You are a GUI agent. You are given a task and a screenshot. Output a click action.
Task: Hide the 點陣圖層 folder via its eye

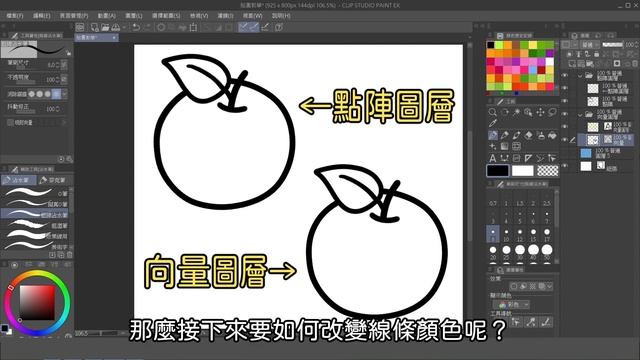pos(564,75)
